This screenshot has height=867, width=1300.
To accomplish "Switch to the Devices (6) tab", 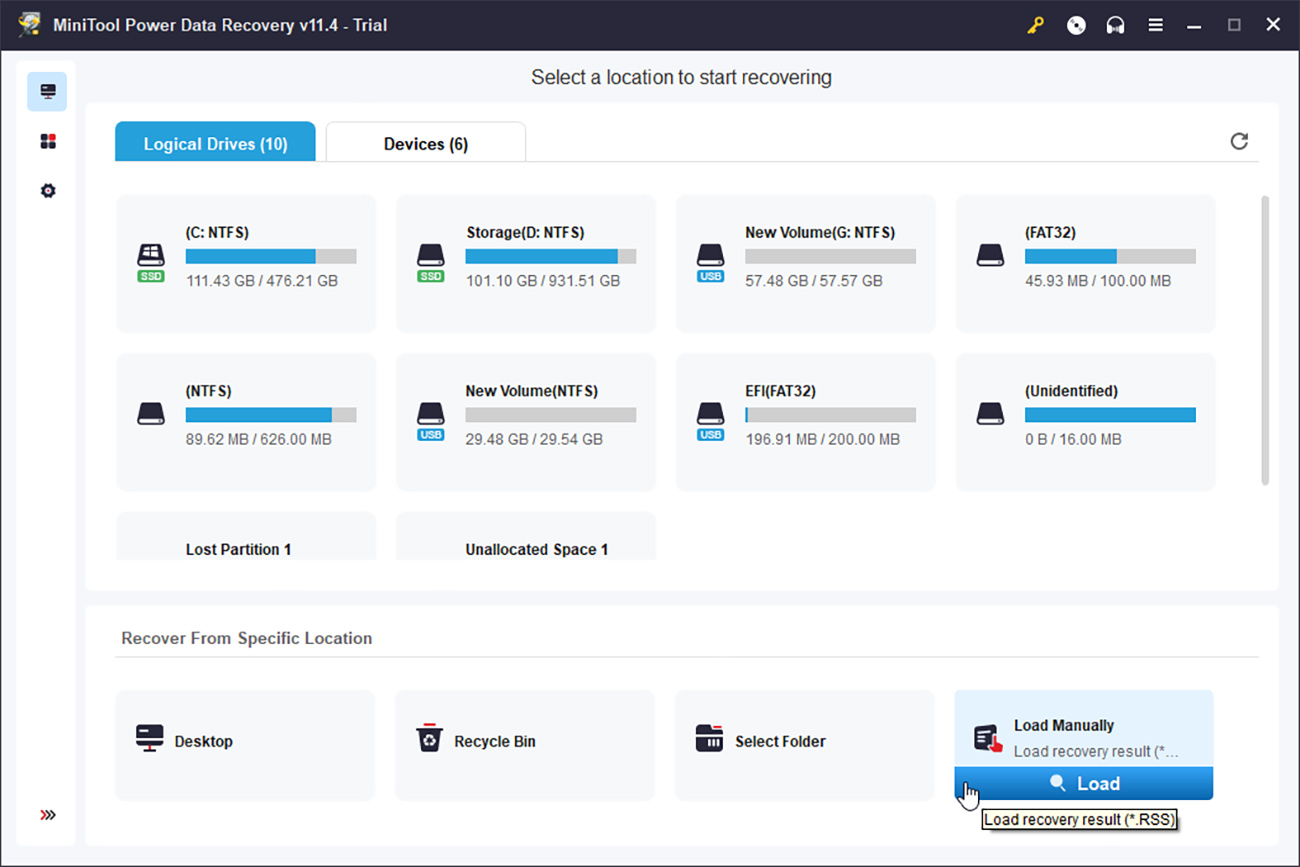I will [425, 143].
